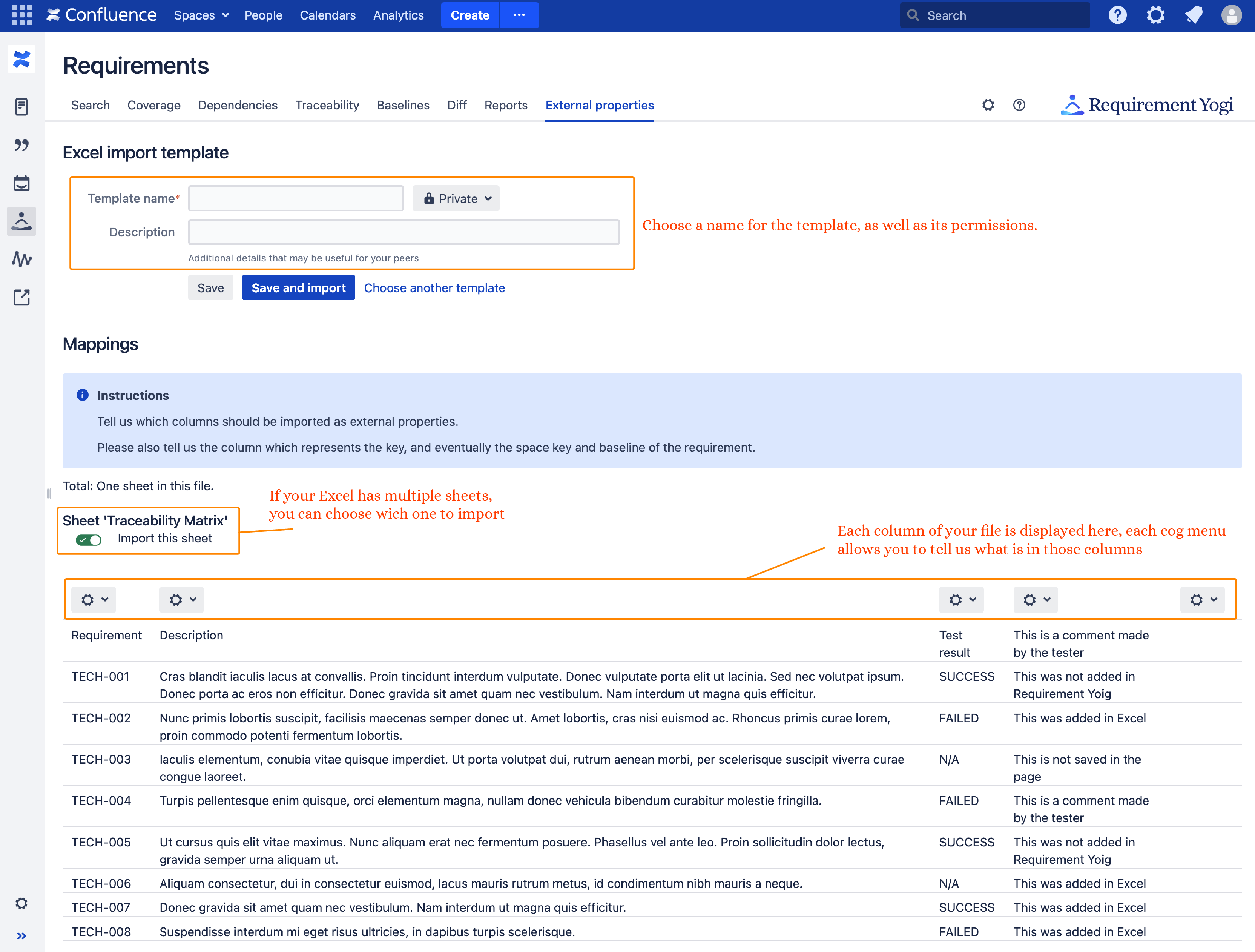Open the cog menu above the Test result column
The height and width of the screenshot is (952, 1255).
point(961,600)
